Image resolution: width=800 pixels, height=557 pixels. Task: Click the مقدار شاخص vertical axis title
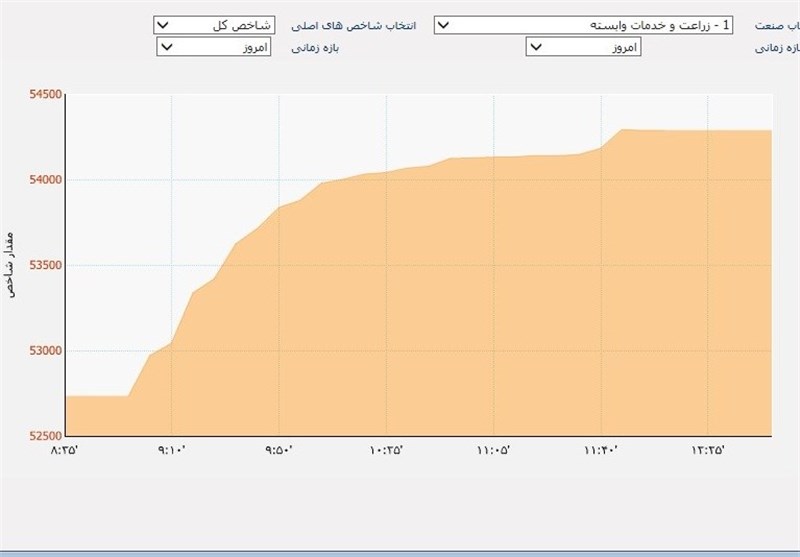(13, 266)
